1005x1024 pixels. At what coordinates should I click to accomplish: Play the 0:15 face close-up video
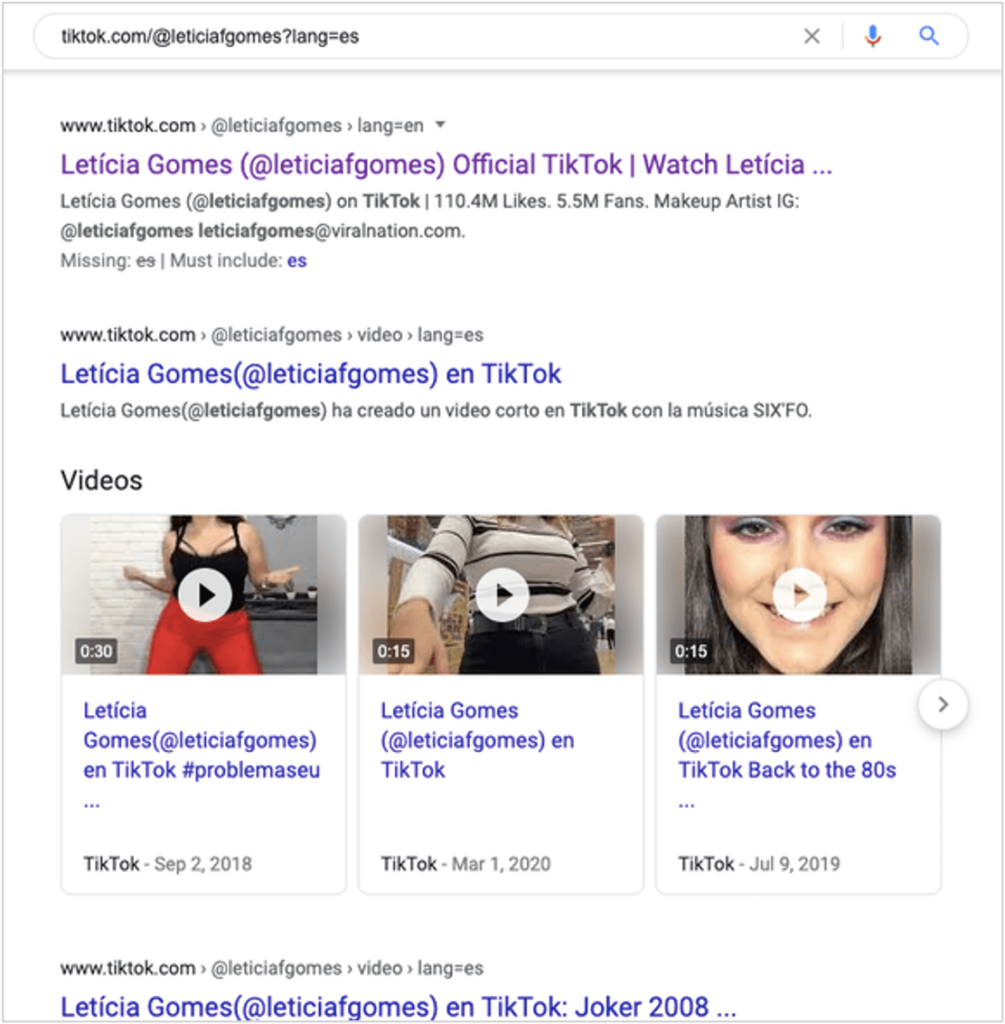coord(799,594)
